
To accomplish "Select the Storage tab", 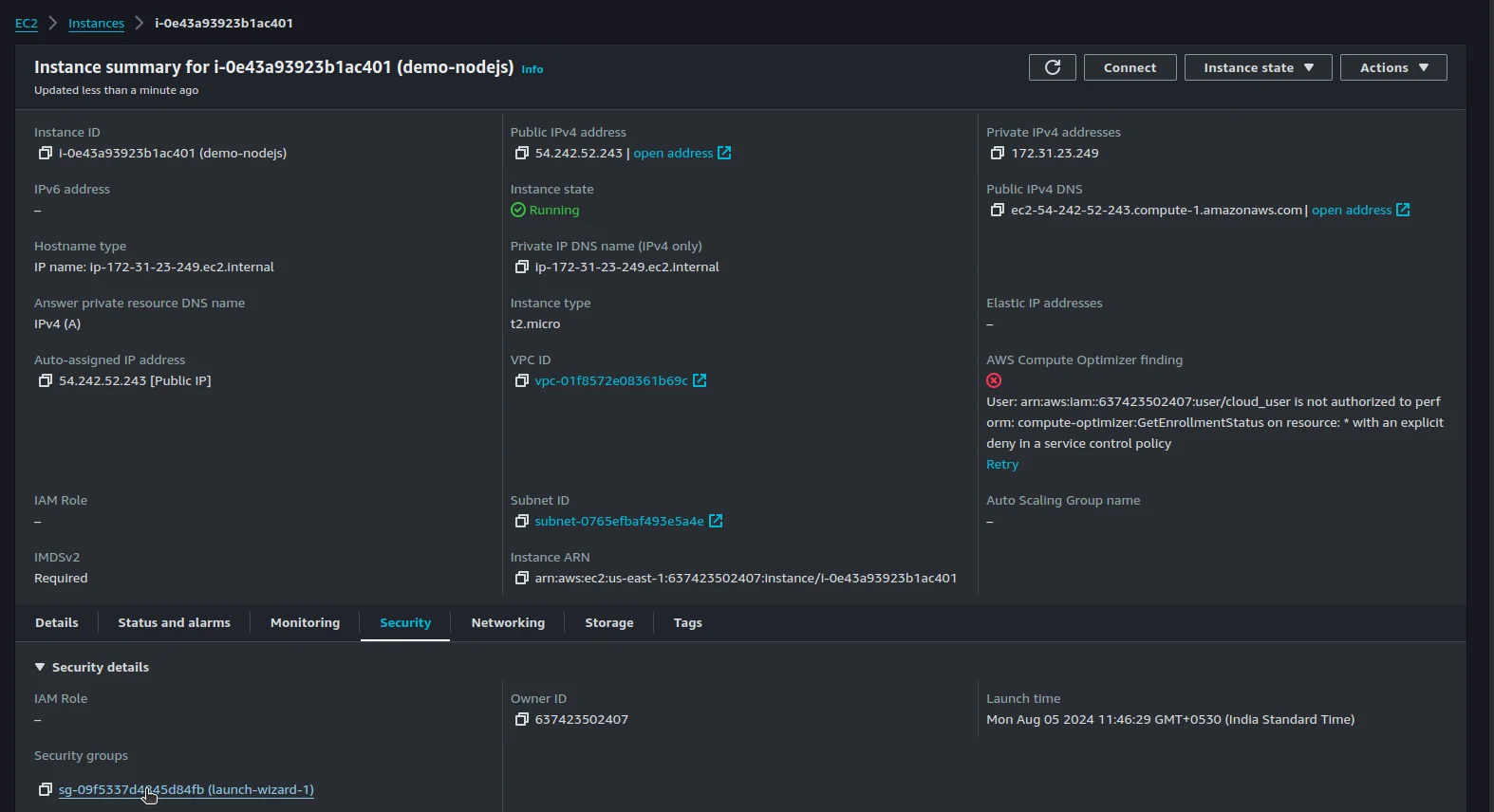I will pos(608,622).
